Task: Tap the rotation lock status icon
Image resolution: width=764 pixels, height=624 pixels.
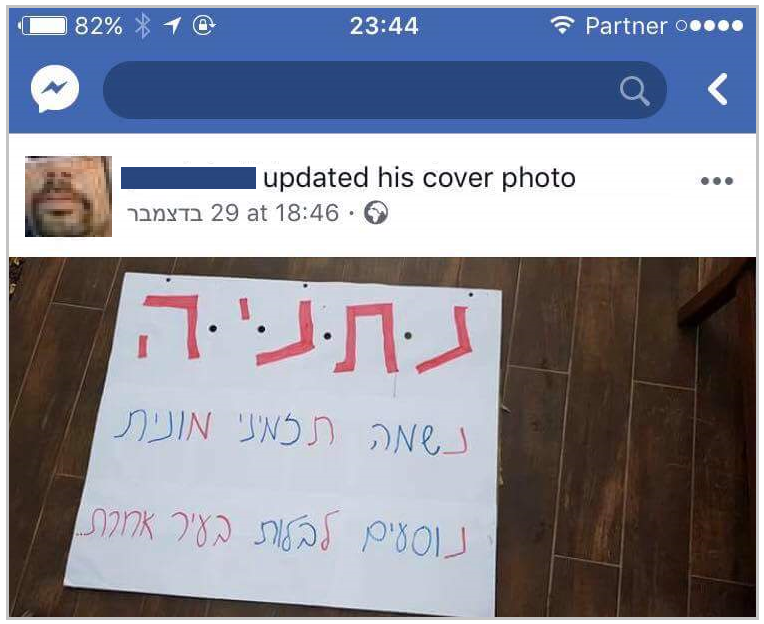Action: point(204,25)
